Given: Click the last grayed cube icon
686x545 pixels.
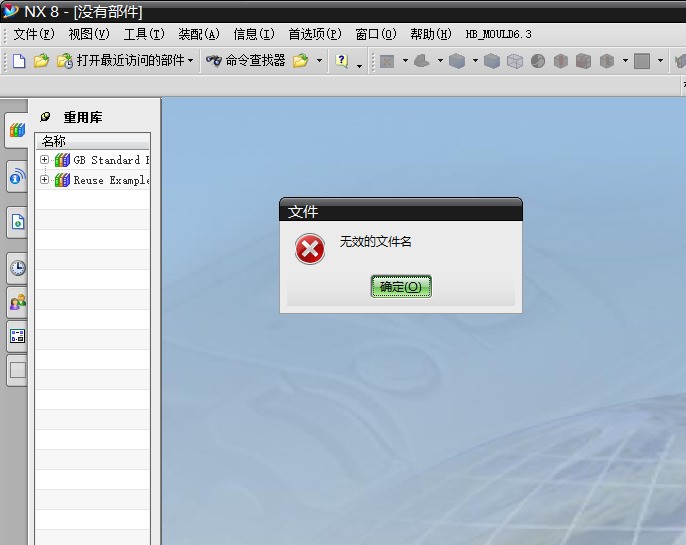Looking at the screenshot, I should tap(607, 61).
